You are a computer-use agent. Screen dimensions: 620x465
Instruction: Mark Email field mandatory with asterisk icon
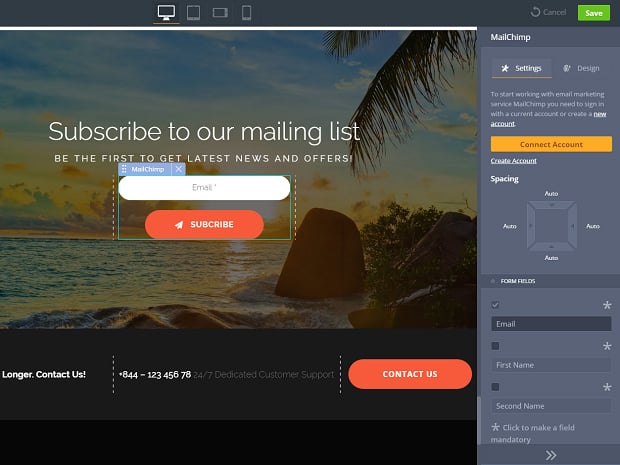click(606, 305)
